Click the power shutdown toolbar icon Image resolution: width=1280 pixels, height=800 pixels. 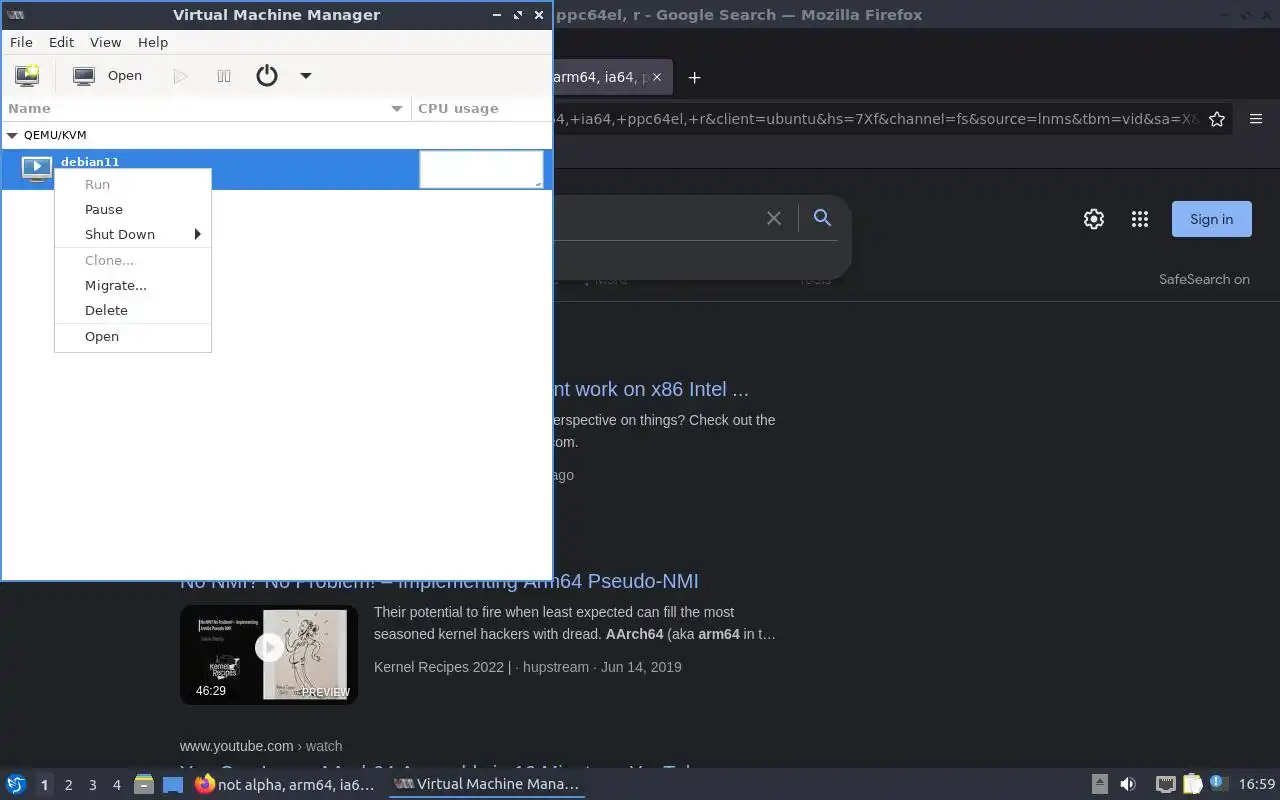pyautogui.click(x=267, y=75)
